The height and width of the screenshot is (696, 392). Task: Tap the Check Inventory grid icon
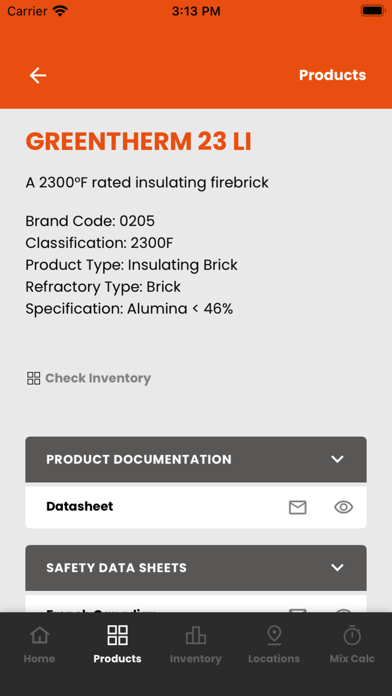click(34, 378)
